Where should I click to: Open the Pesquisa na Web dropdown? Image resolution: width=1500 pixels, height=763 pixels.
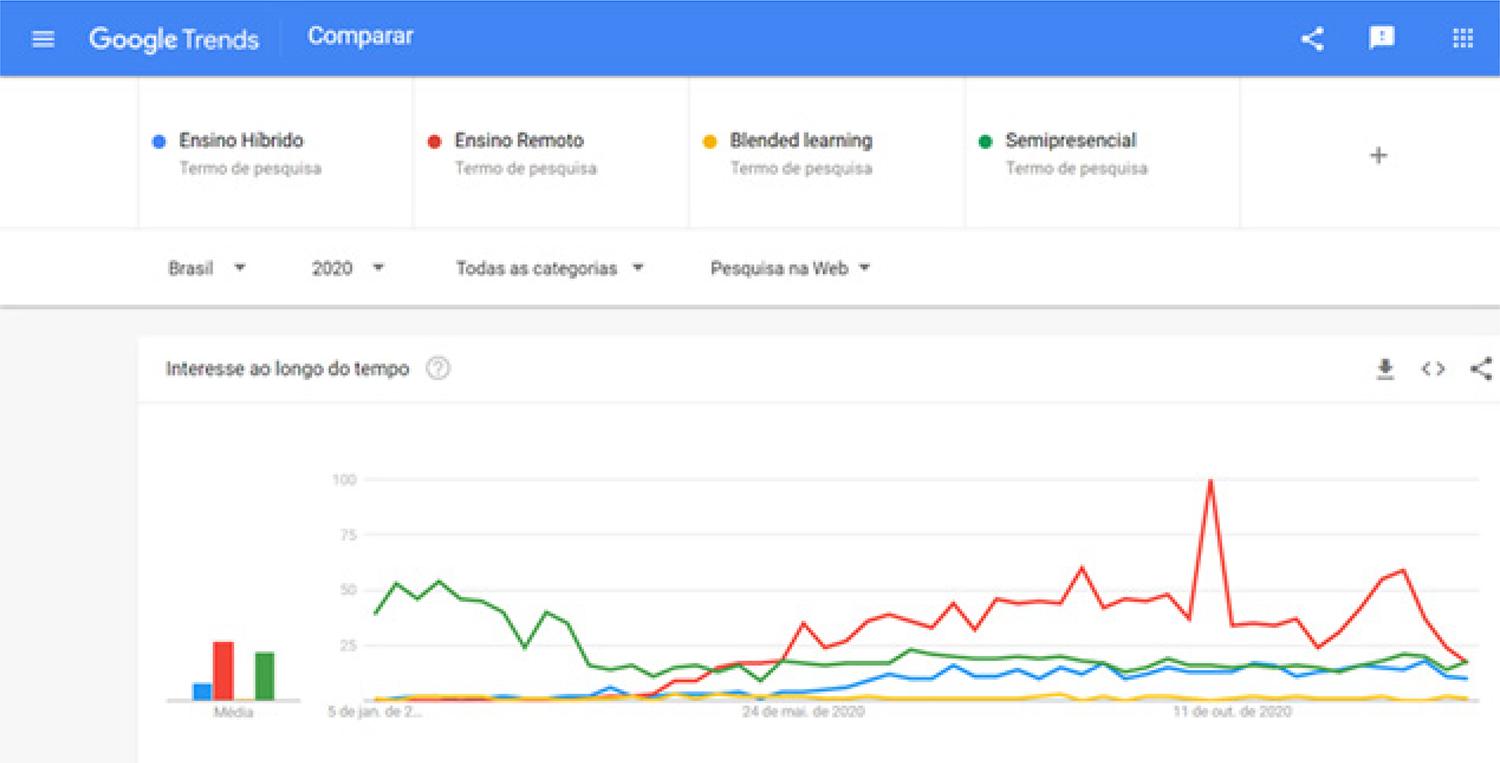(790, 268)
